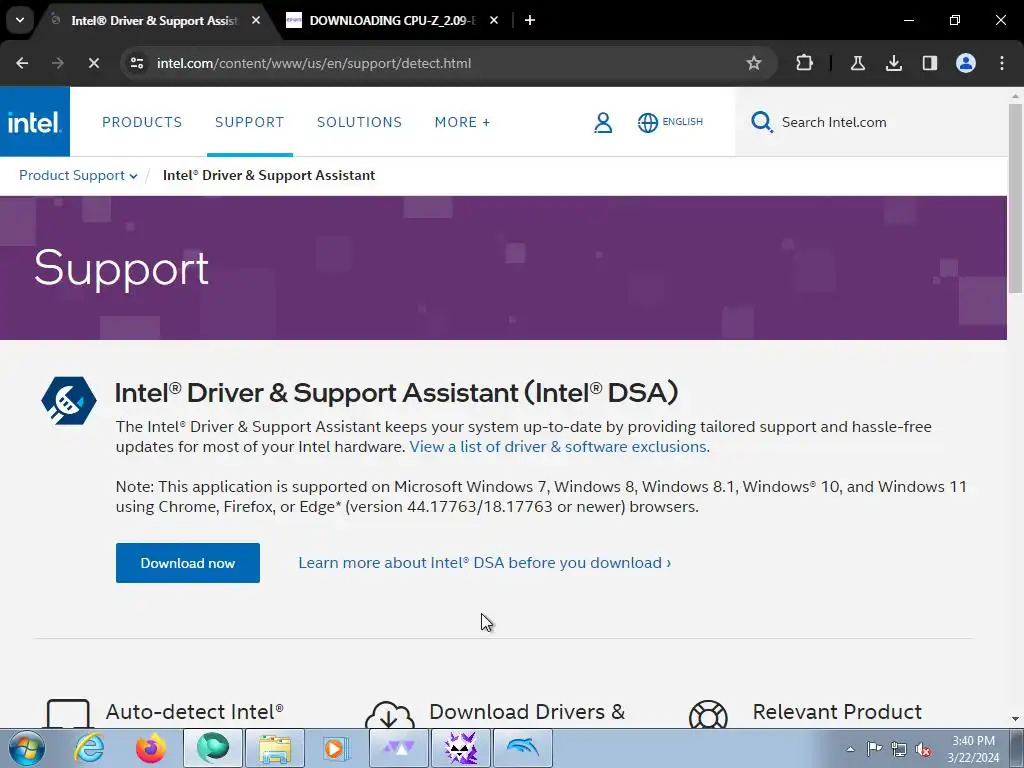Click Download Drivers & heading

click(527, 711)
